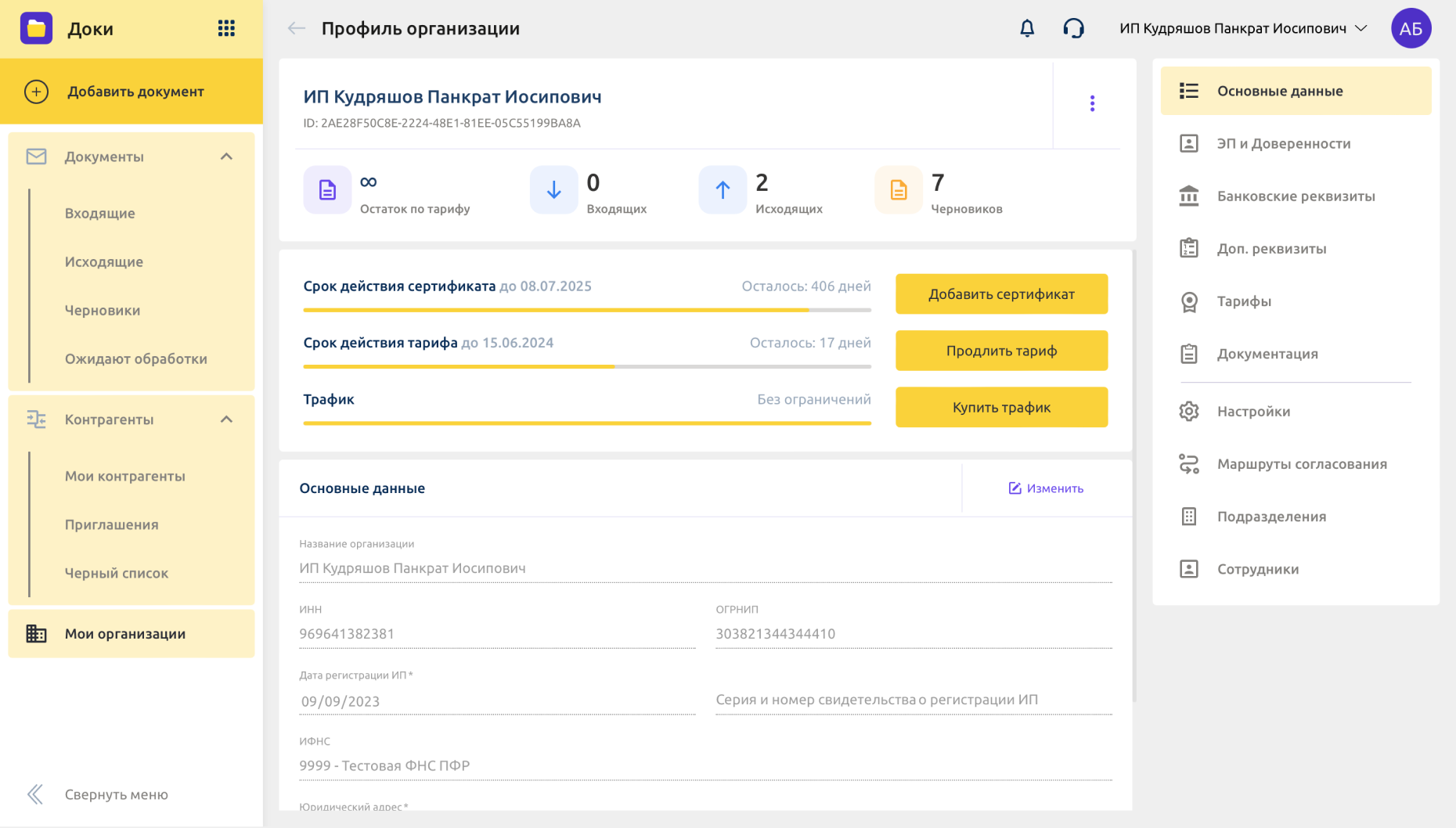The width and height of the screenshot is (1456, 828).
Task: Click the Дата регистрации ИП input field
Action: [x=496, y=701]
